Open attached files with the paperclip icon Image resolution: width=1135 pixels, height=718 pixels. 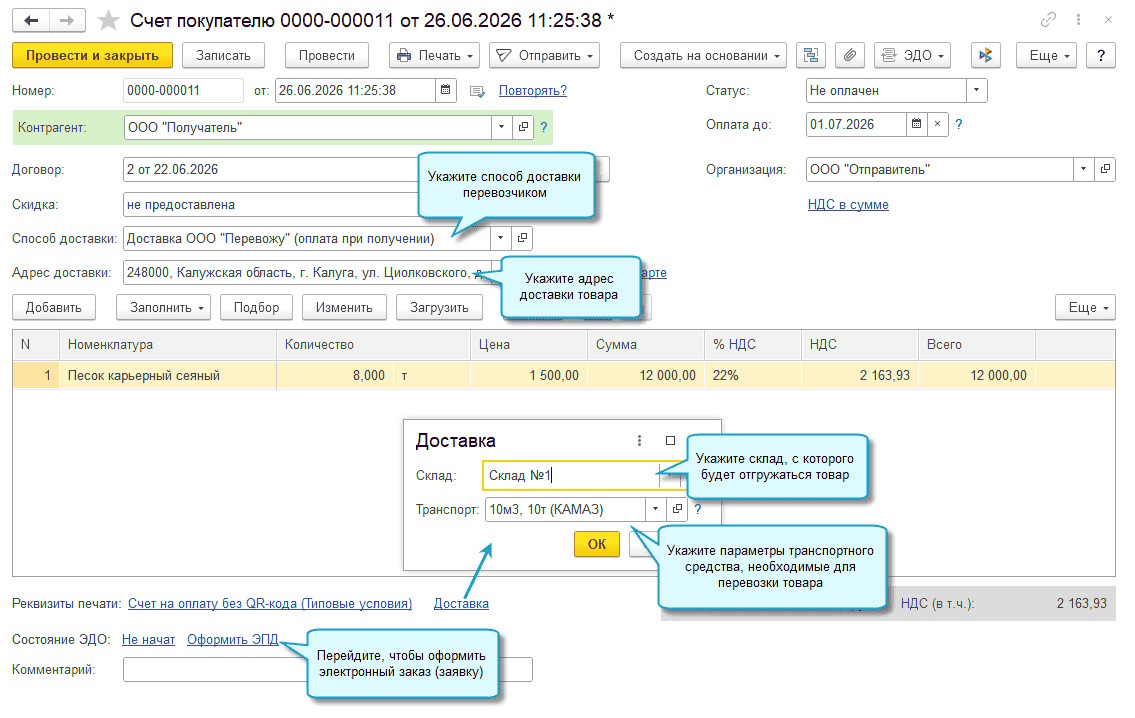coord(851,56)
